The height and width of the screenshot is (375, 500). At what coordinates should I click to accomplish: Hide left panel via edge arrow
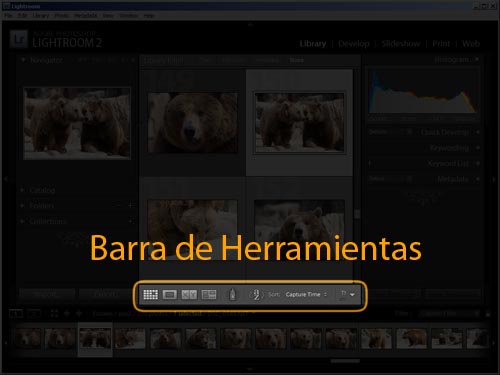pos(6,179)
